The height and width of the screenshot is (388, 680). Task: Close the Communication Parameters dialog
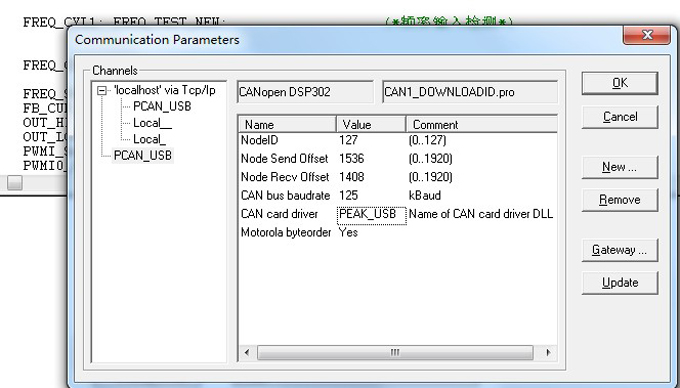pos(646,35)
